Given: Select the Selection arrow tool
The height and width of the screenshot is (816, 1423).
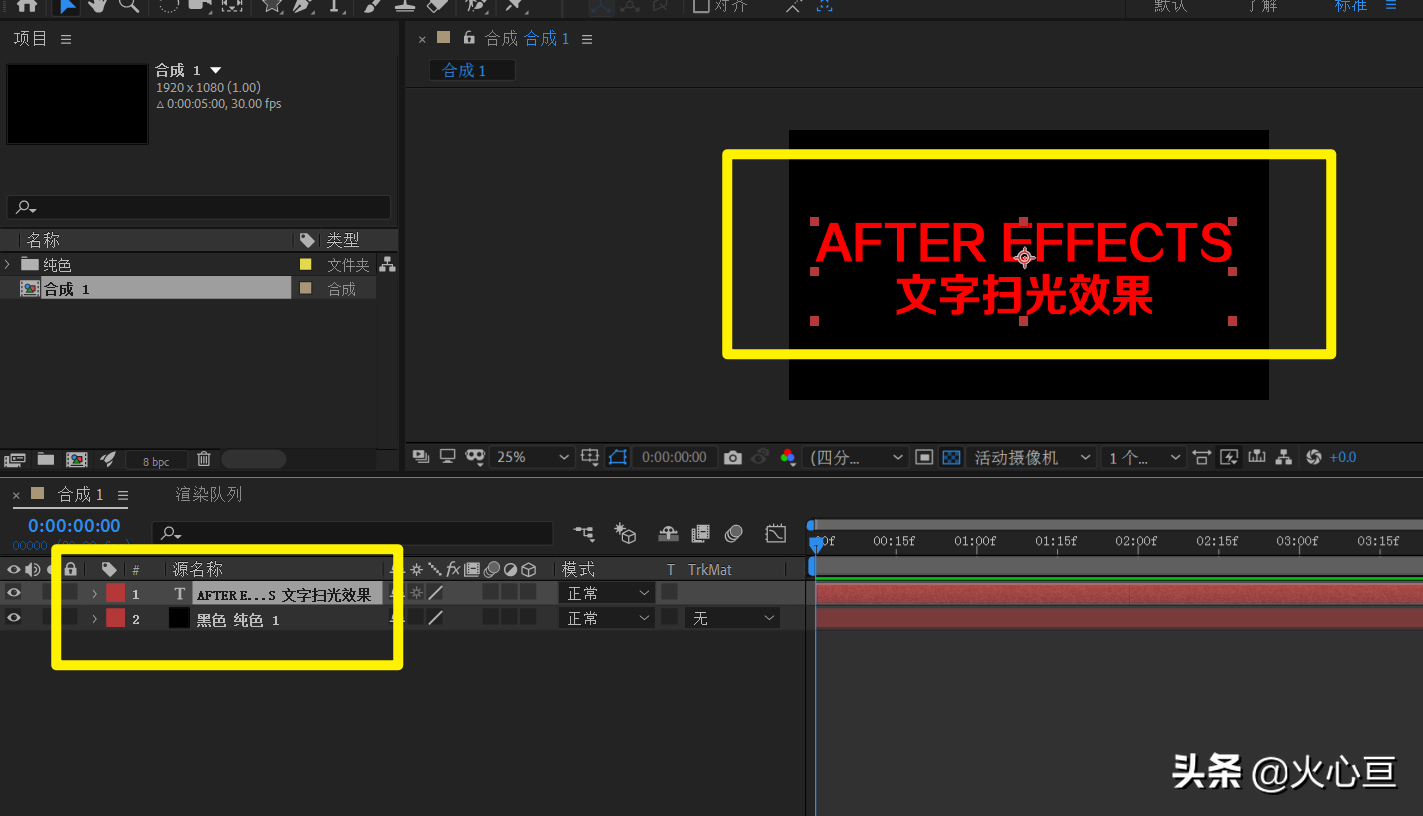Looking at the screenshot, I should [66, 6].
